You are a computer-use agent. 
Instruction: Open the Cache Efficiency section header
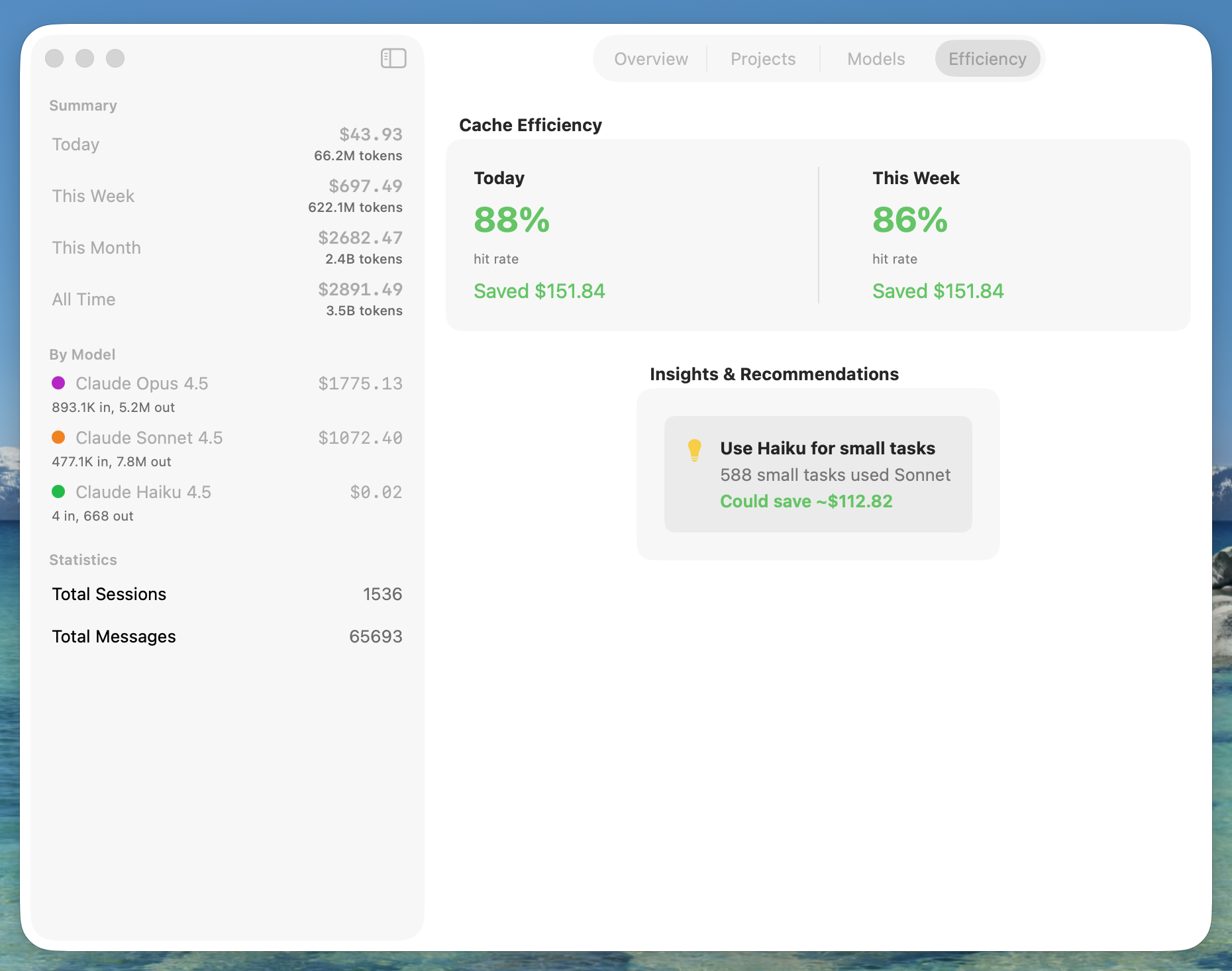[x=531, y=125]
